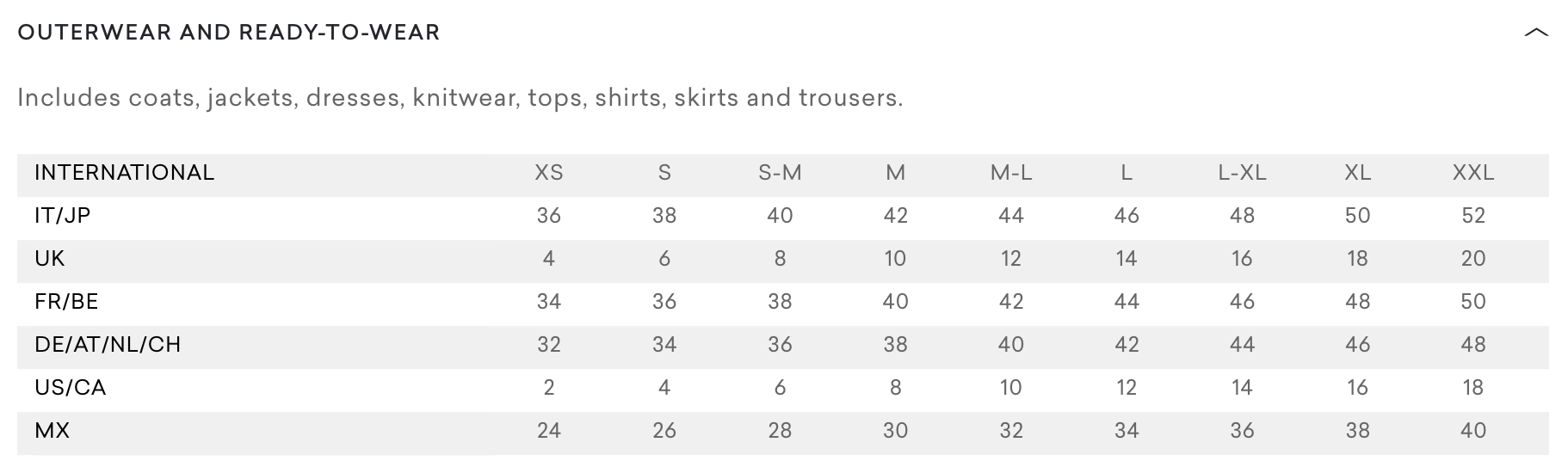Collapse the Outerwear and Ready-to-Wear section chevron
1568x473 pixels.
[x=1535, y=33]
